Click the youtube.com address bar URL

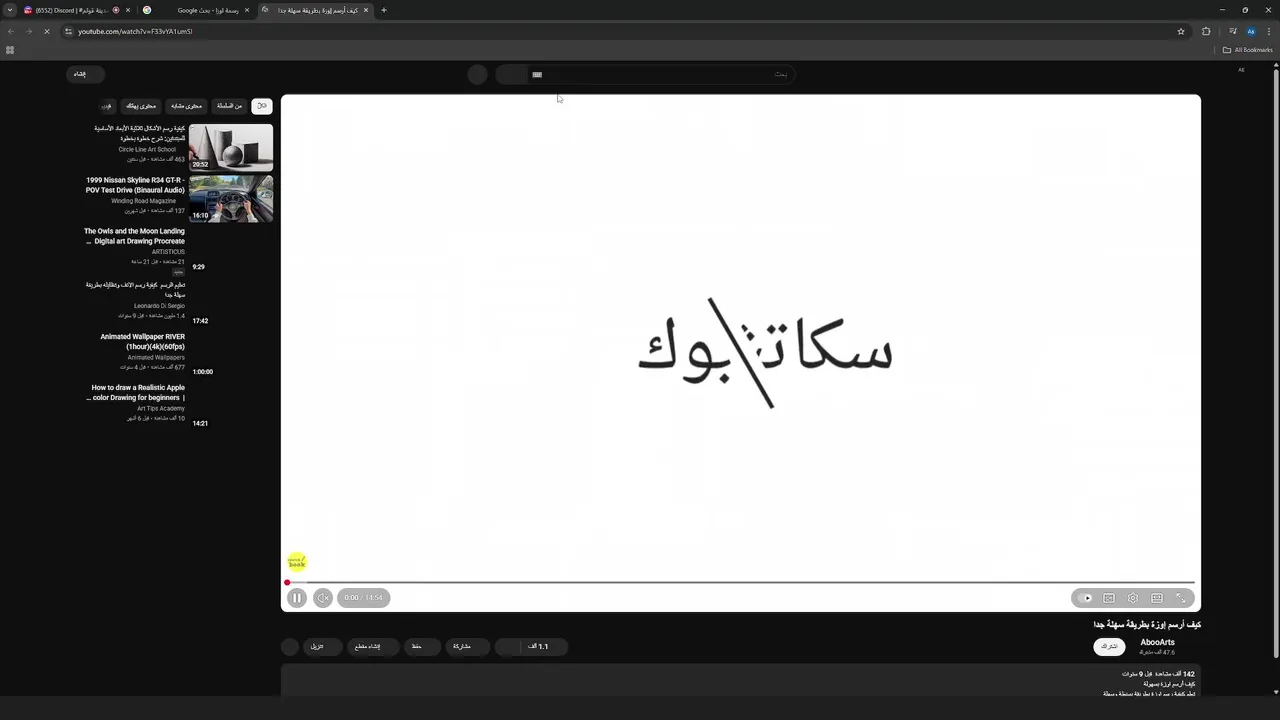pyautogui.click(x=135, y=31)
